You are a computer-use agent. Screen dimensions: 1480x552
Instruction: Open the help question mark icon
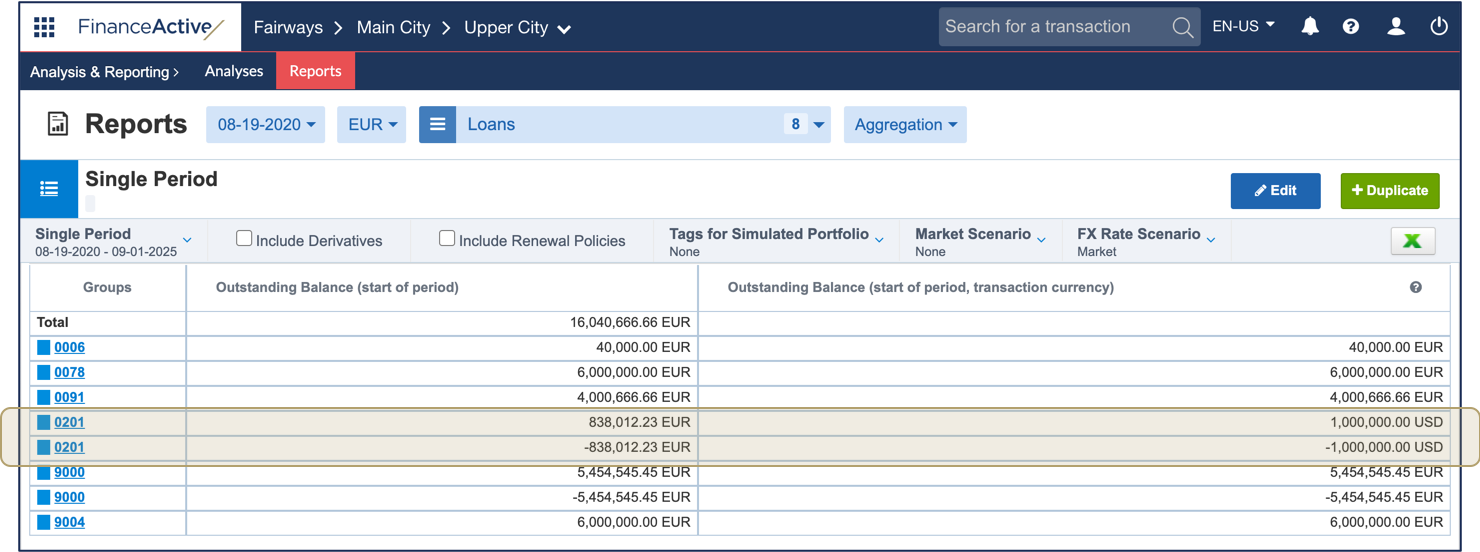tap(1351, 27)
